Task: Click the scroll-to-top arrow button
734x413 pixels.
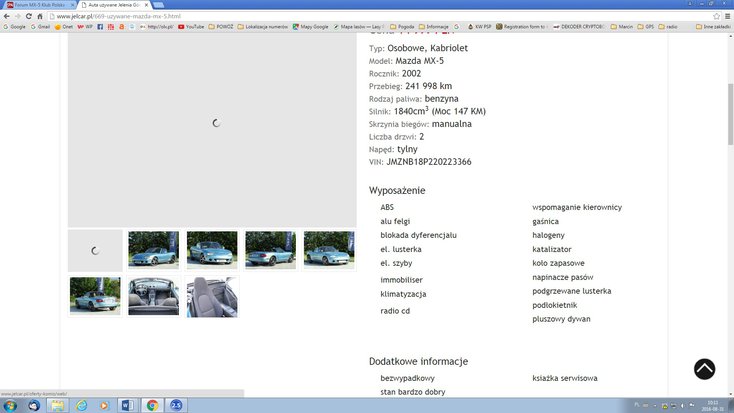Action: 704,369
